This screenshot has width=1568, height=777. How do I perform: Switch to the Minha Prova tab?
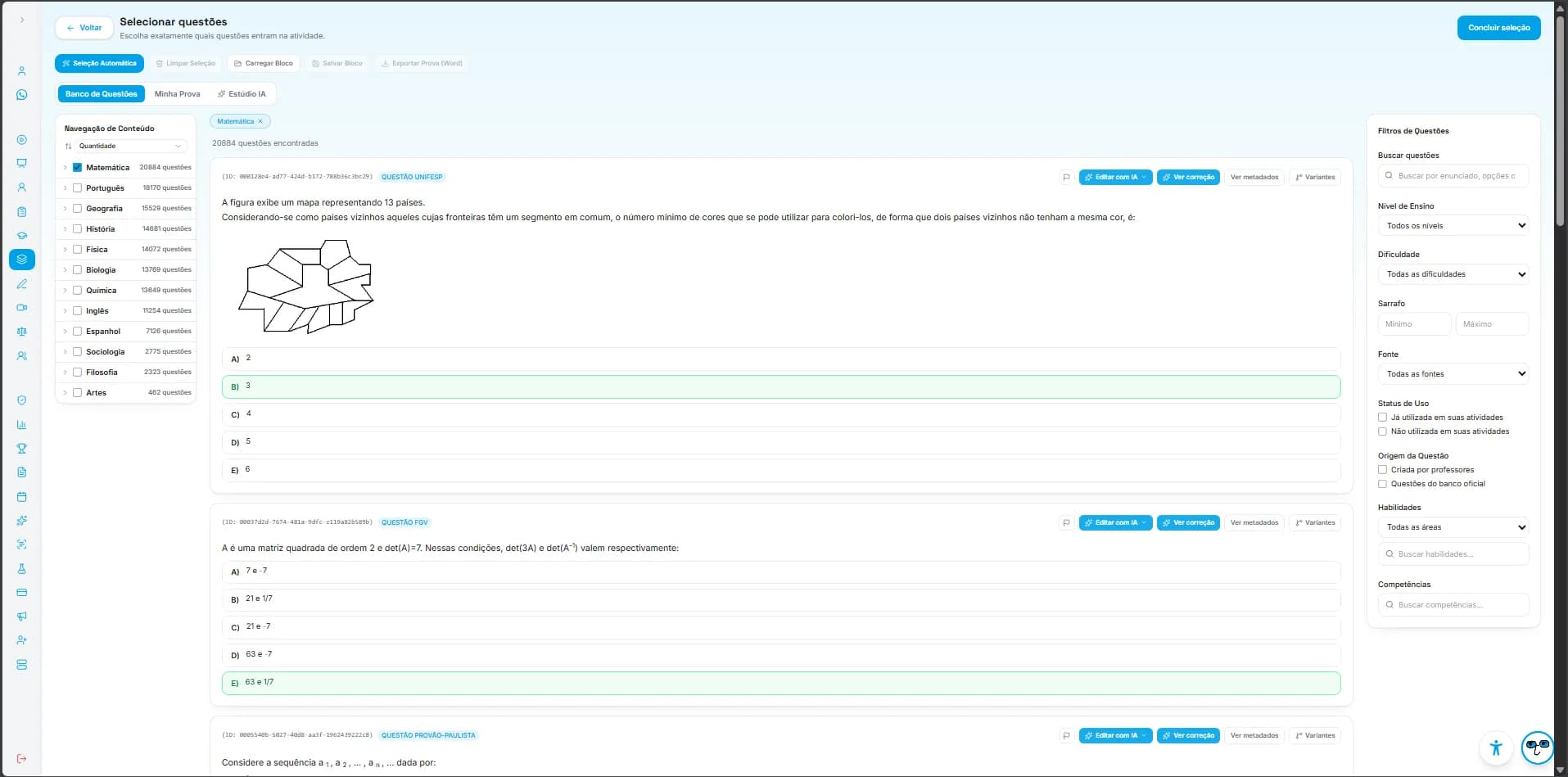pyautogui.click(x=178, y=94)
